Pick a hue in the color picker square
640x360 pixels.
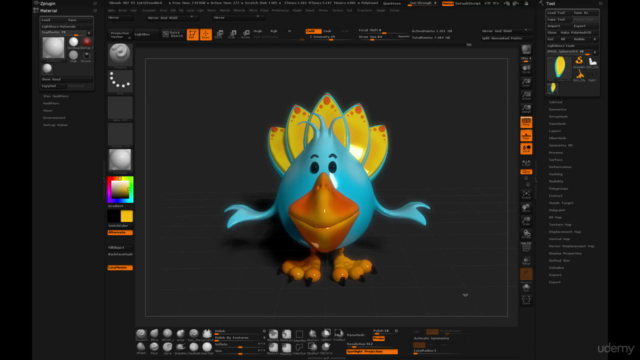[120, 189]
